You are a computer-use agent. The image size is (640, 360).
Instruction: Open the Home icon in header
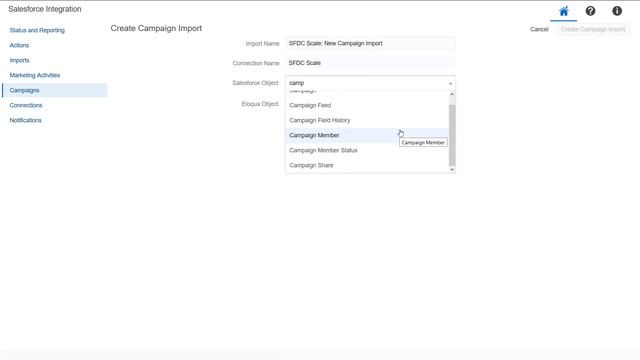tap(564, 11)
